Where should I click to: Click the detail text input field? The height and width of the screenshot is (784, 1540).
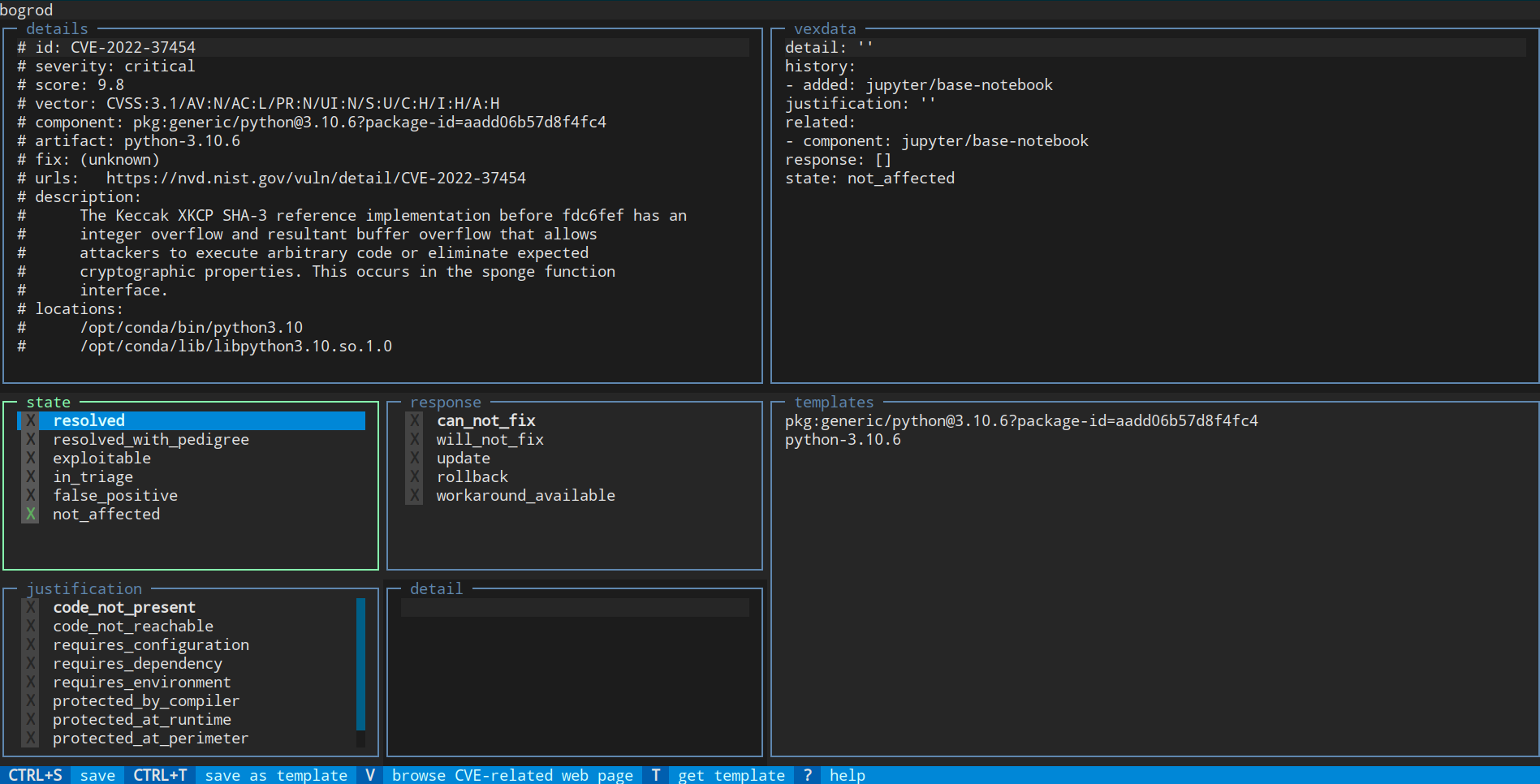[575, 608]
